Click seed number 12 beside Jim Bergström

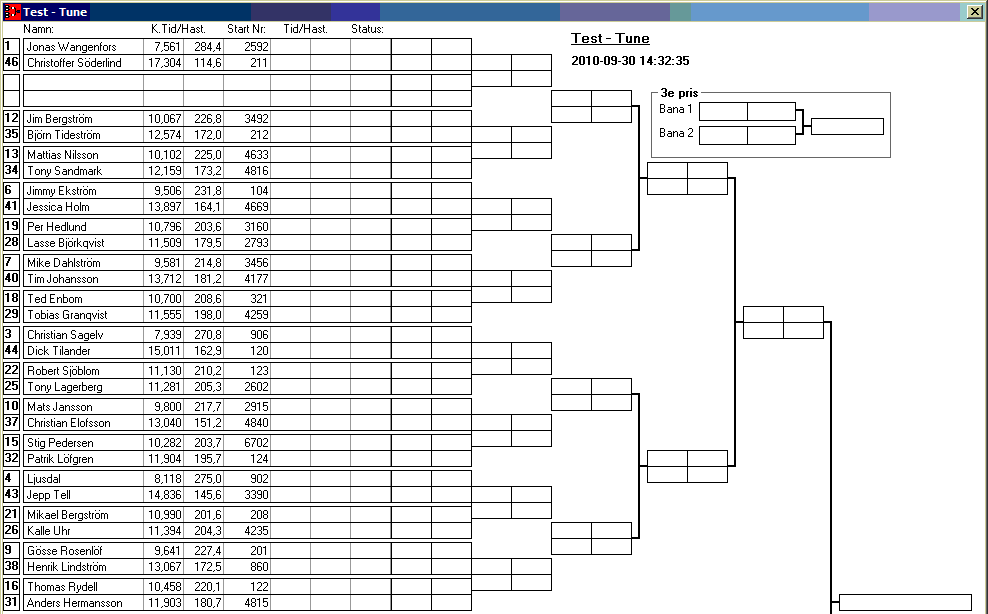(x=12, y=119)
